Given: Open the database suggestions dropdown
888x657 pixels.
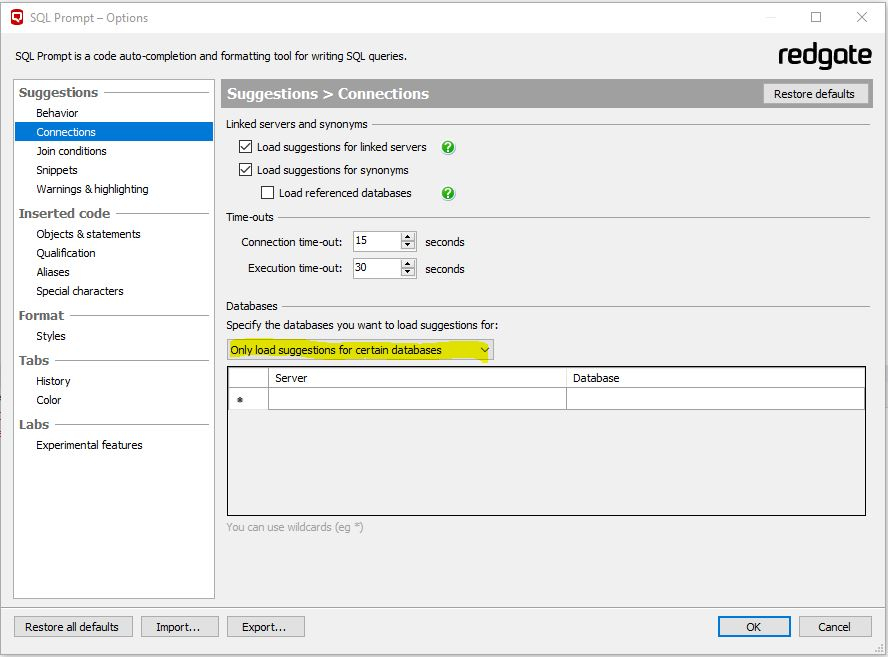Looking at the screenshot, I should (x=360, y=350).
